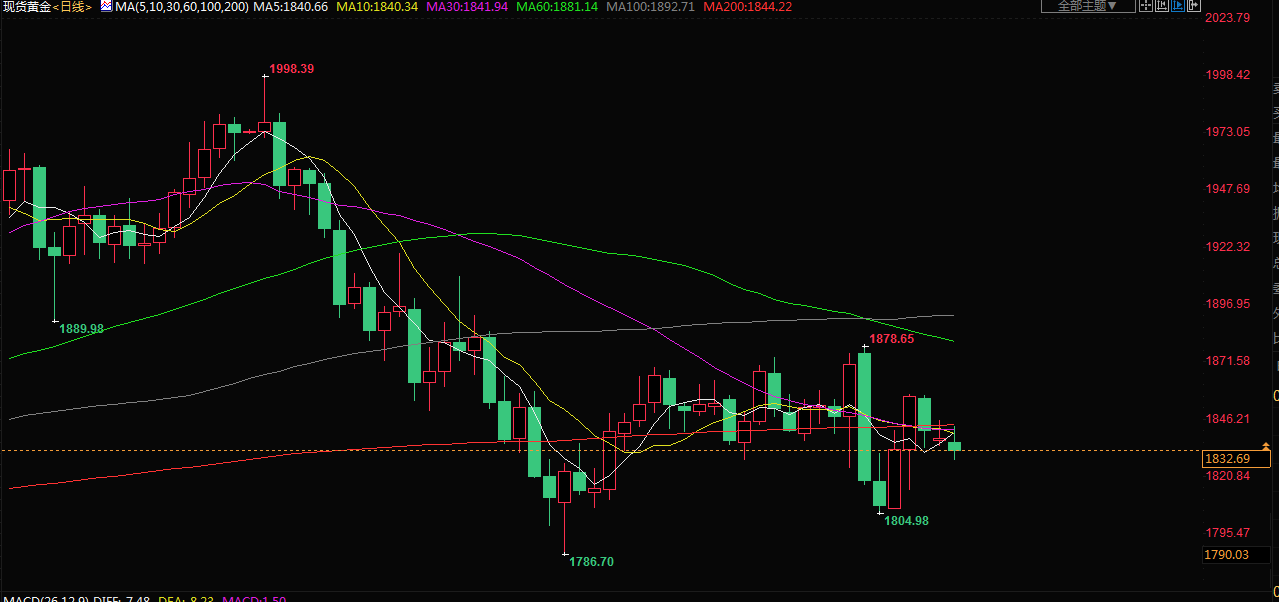Click the current price tag 1832.69

tap(1227, 459)
